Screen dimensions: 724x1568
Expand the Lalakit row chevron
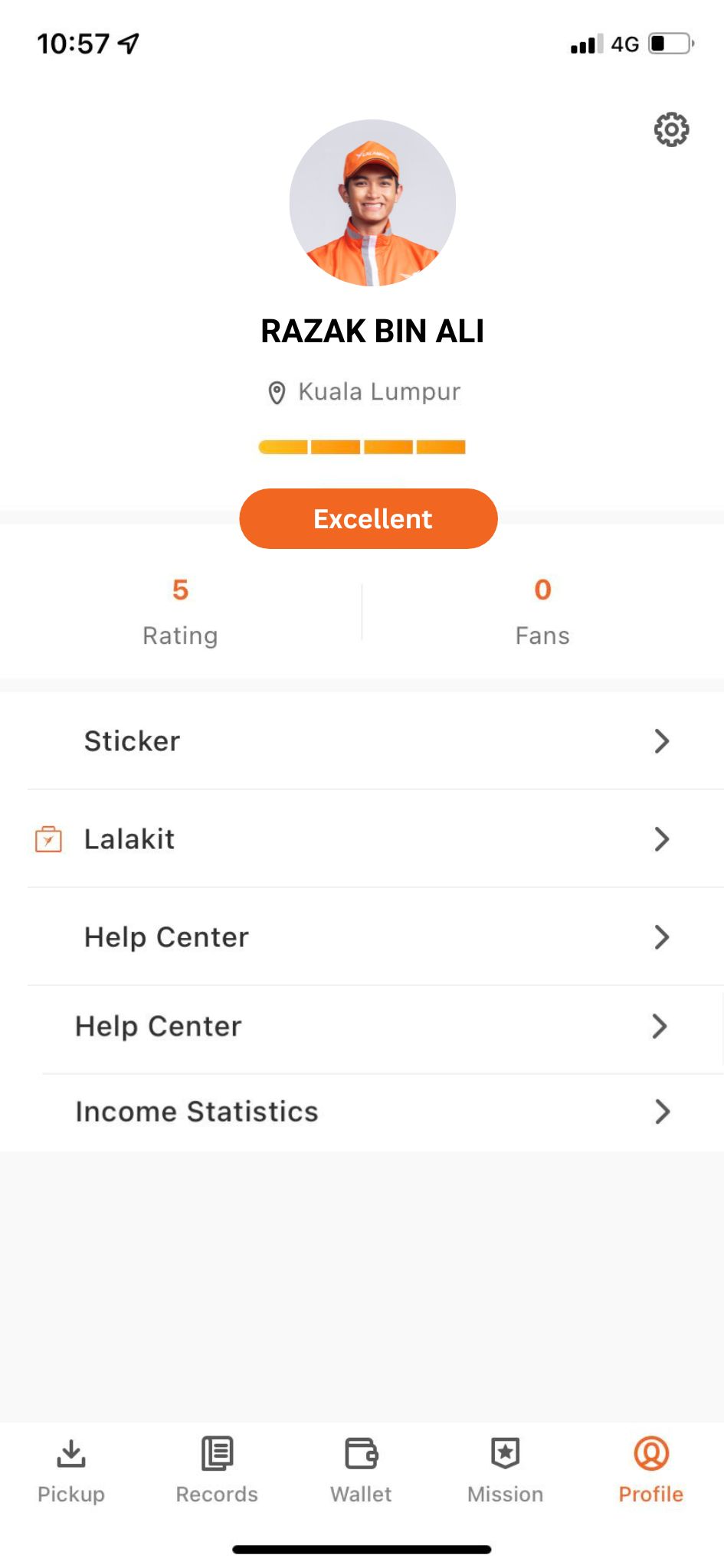coord(662,839)
